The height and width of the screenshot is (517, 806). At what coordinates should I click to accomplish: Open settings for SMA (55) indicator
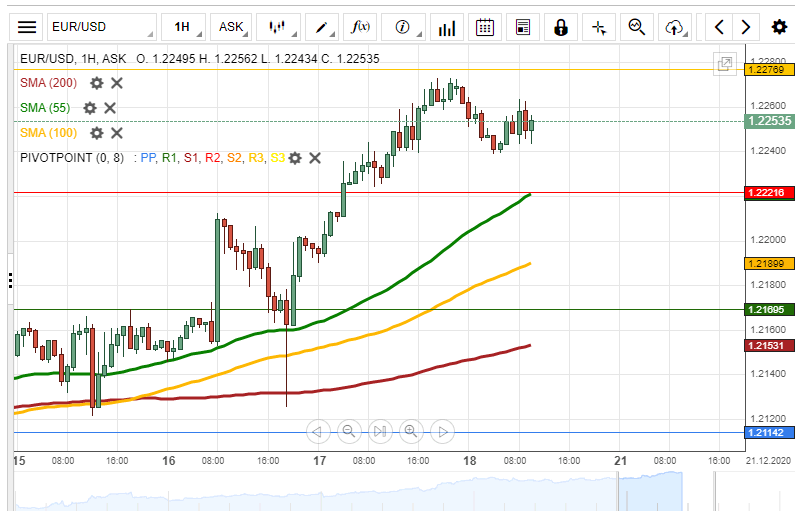90,108
